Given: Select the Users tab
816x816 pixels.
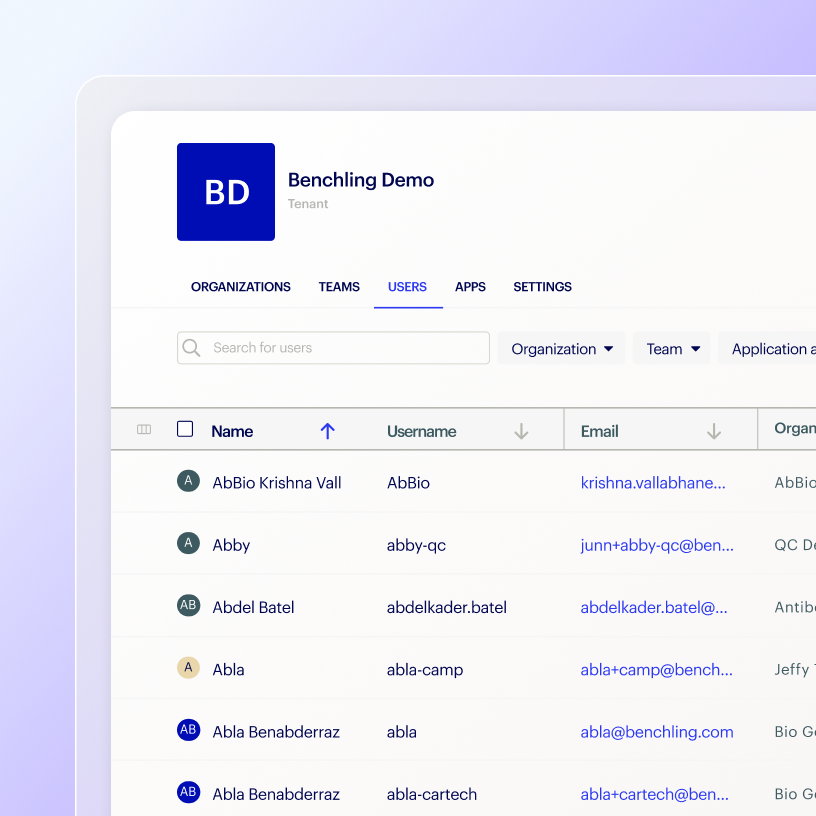Looking at the screenshot, I should 407,287.
